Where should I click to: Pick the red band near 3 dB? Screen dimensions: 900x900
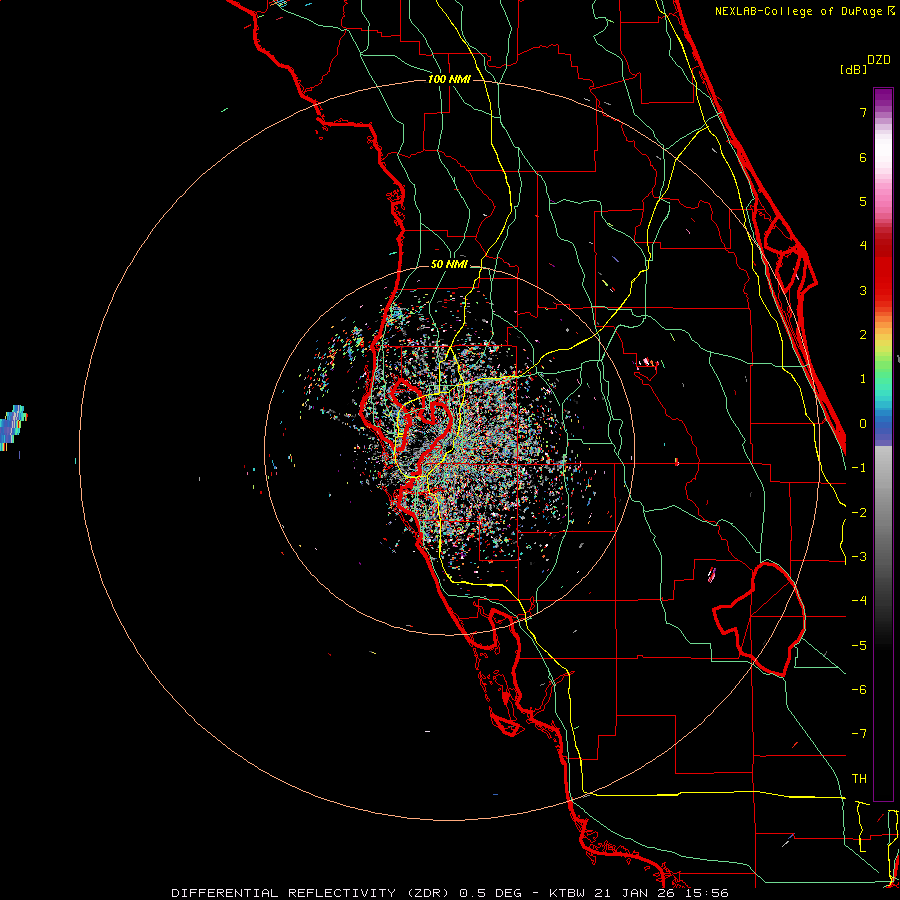click(883, 281)
